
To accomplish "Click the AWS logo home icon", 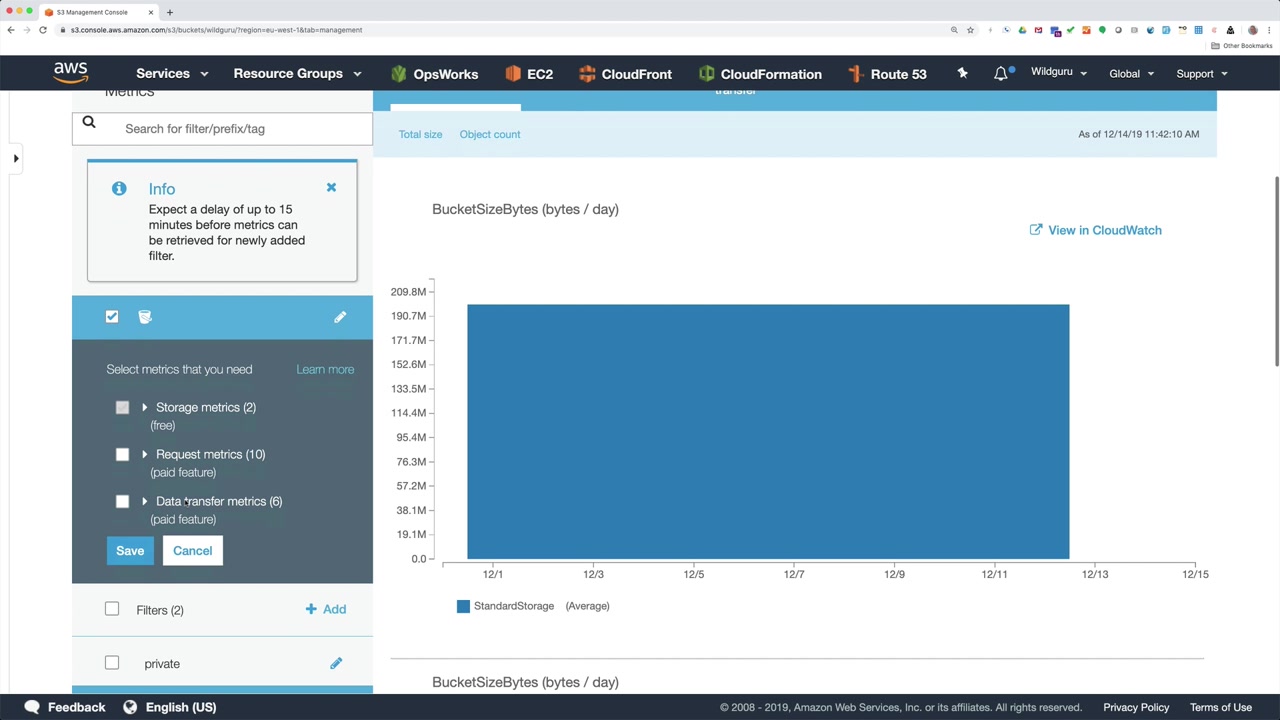I will point(71,73).
